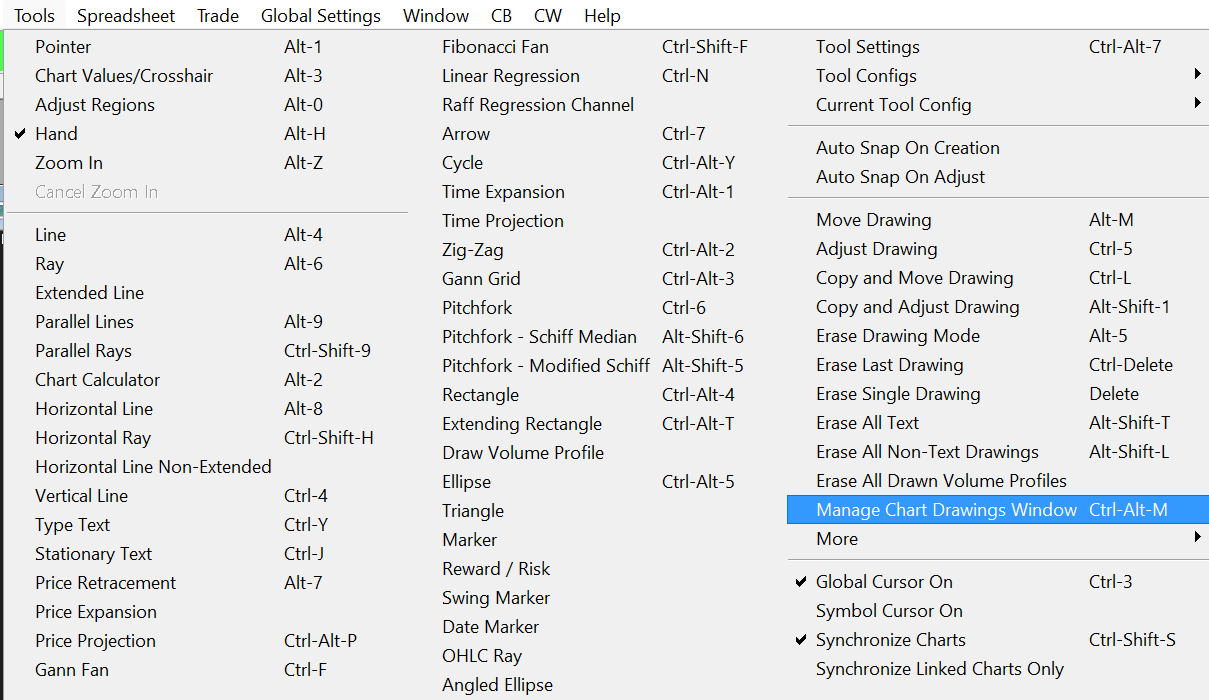Viewport: 1209px width, 700px height.
Task: Choose Manage Chart Drawings Window
Action: [946, 510]
